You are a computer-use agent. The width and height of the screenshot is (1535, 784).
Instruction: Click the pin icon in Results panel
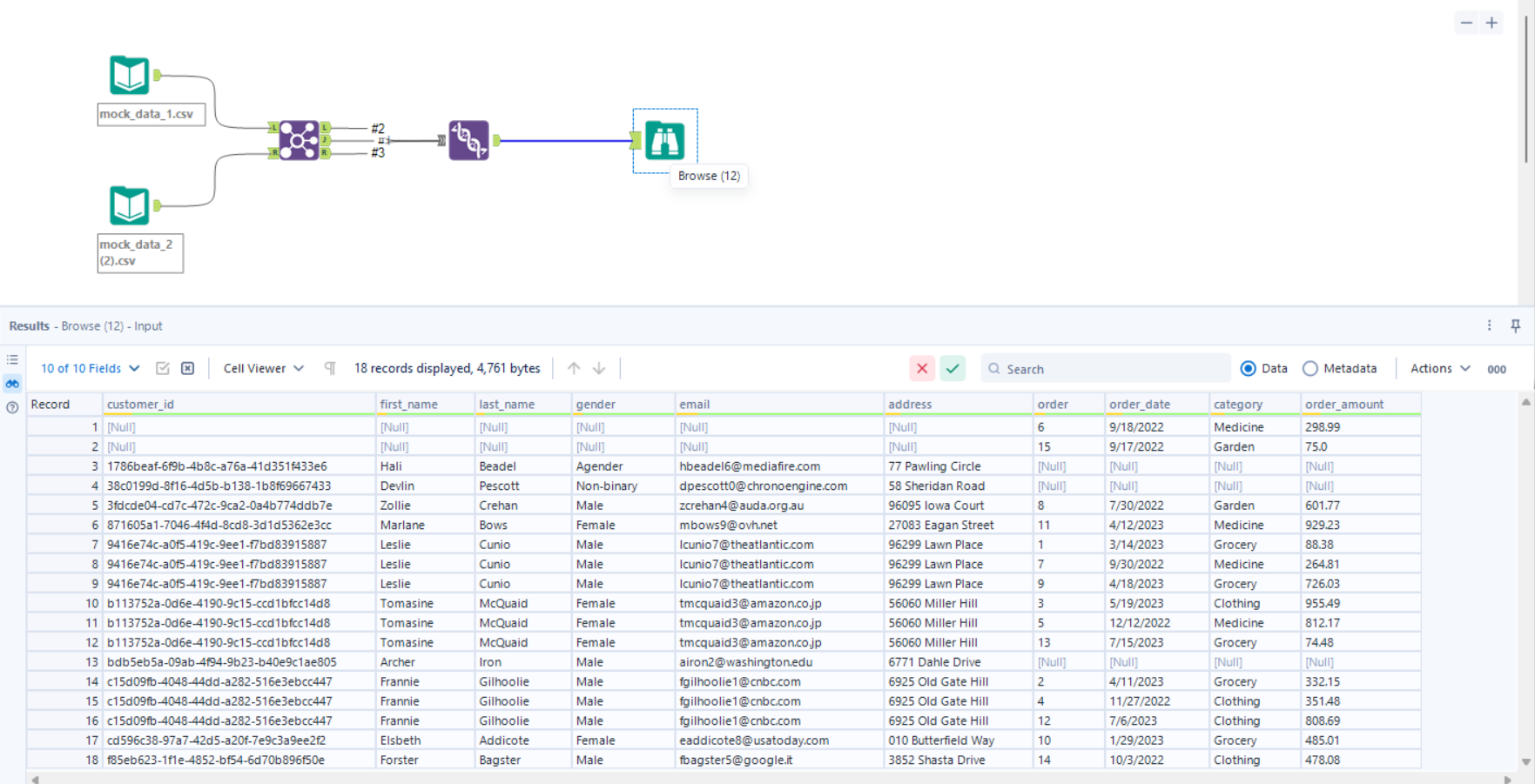click(1515, 325)
